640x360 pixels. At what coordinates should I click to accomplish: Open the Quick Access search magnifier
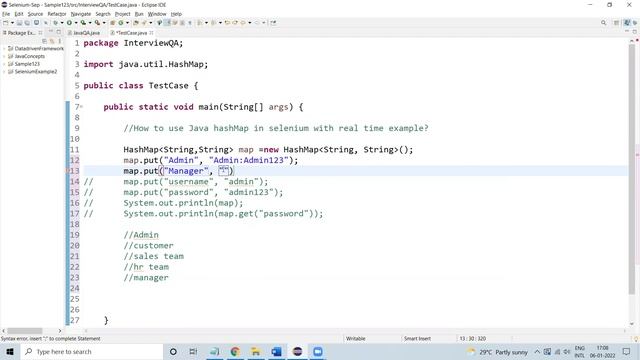[x=603, y=23]
